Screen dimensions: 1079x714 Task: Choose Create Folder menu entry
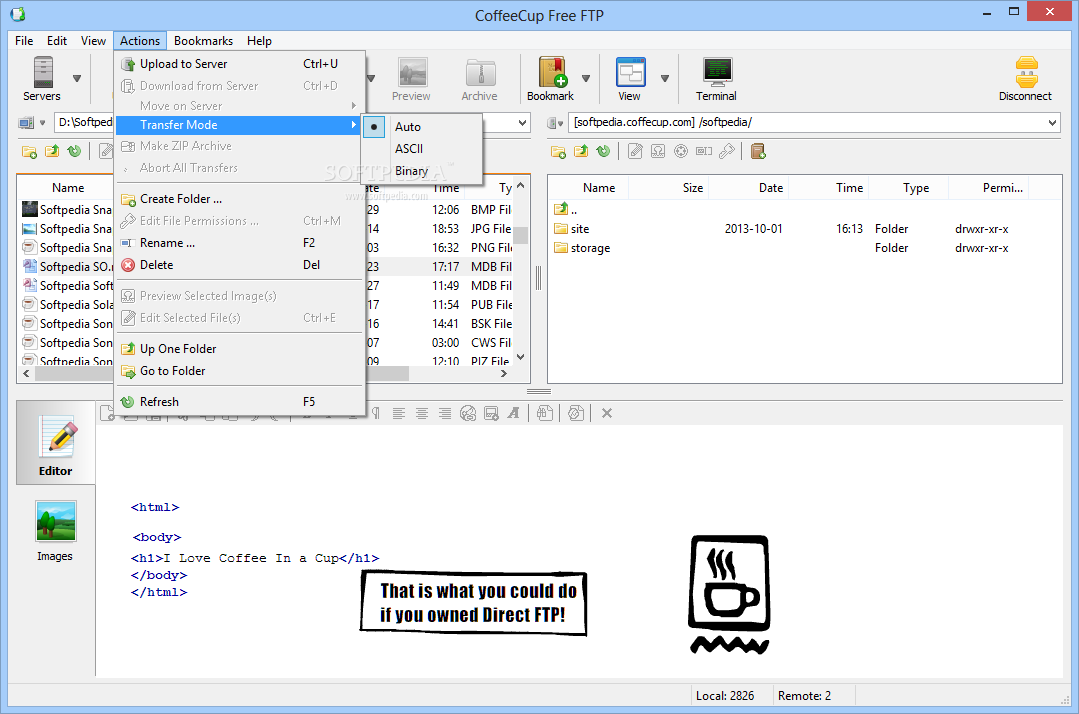239,199
